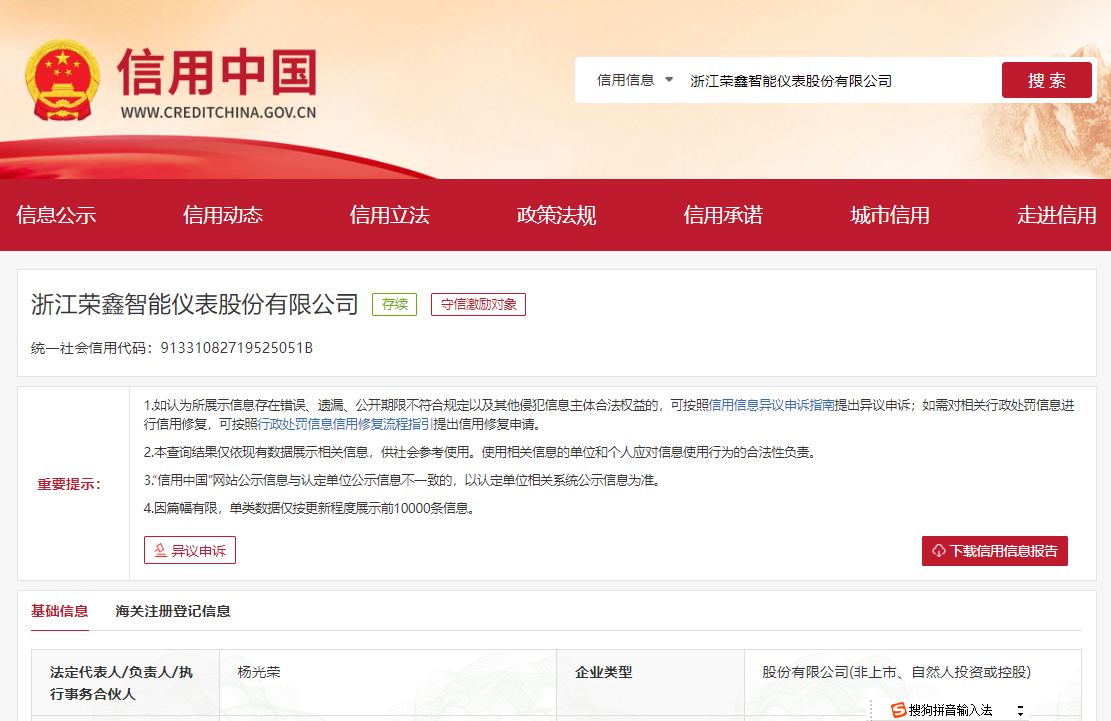Open the 城市信用 menu item
This screenshot has height=721, width=1111.
click(x=889, y=215)
